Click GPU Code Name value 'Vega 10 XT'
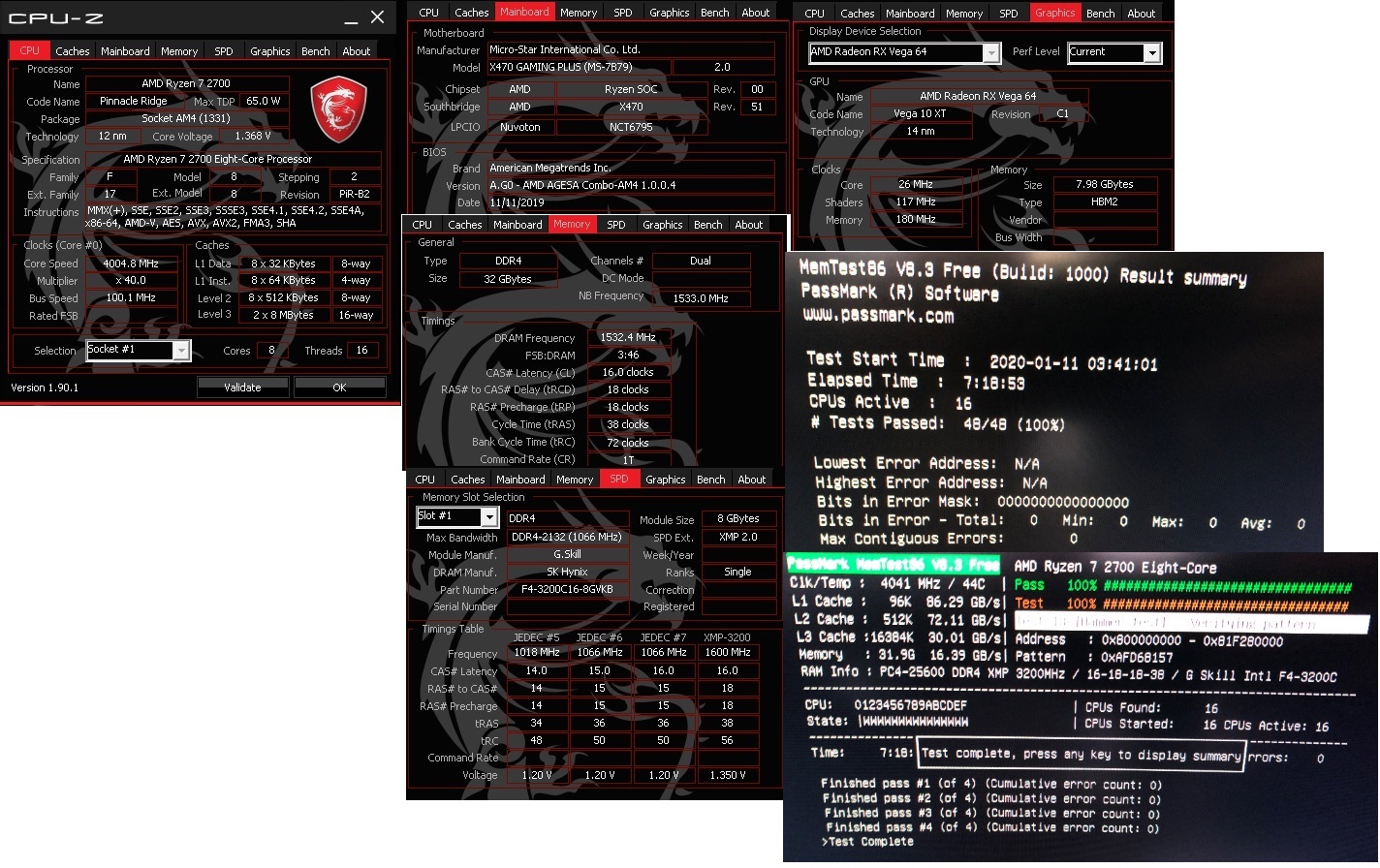Image resolution: width=1380 pixels, height=868 pixels. (921, 113)
